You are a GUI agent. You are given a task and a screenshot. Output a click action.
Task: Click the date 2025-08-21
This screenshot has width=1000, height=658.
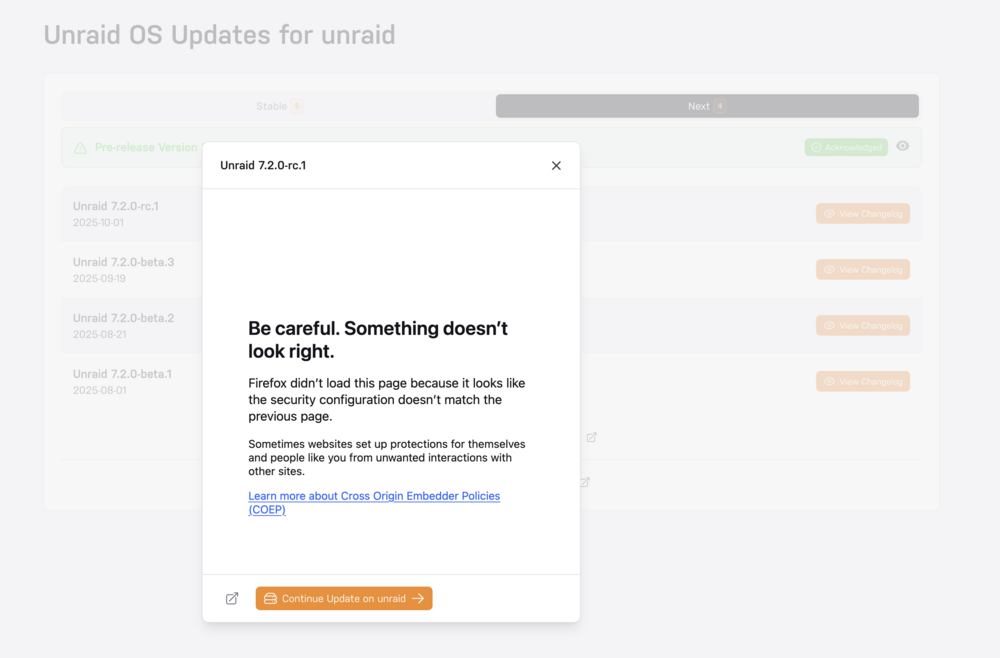coord(99,334)
